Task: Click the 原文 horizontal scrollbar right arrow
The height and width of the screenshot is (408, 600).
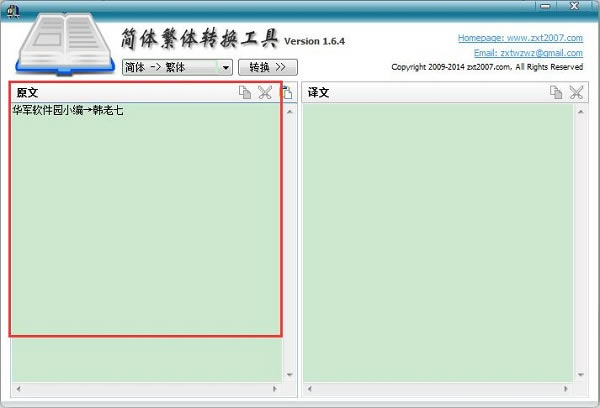Action: point(277,388)
